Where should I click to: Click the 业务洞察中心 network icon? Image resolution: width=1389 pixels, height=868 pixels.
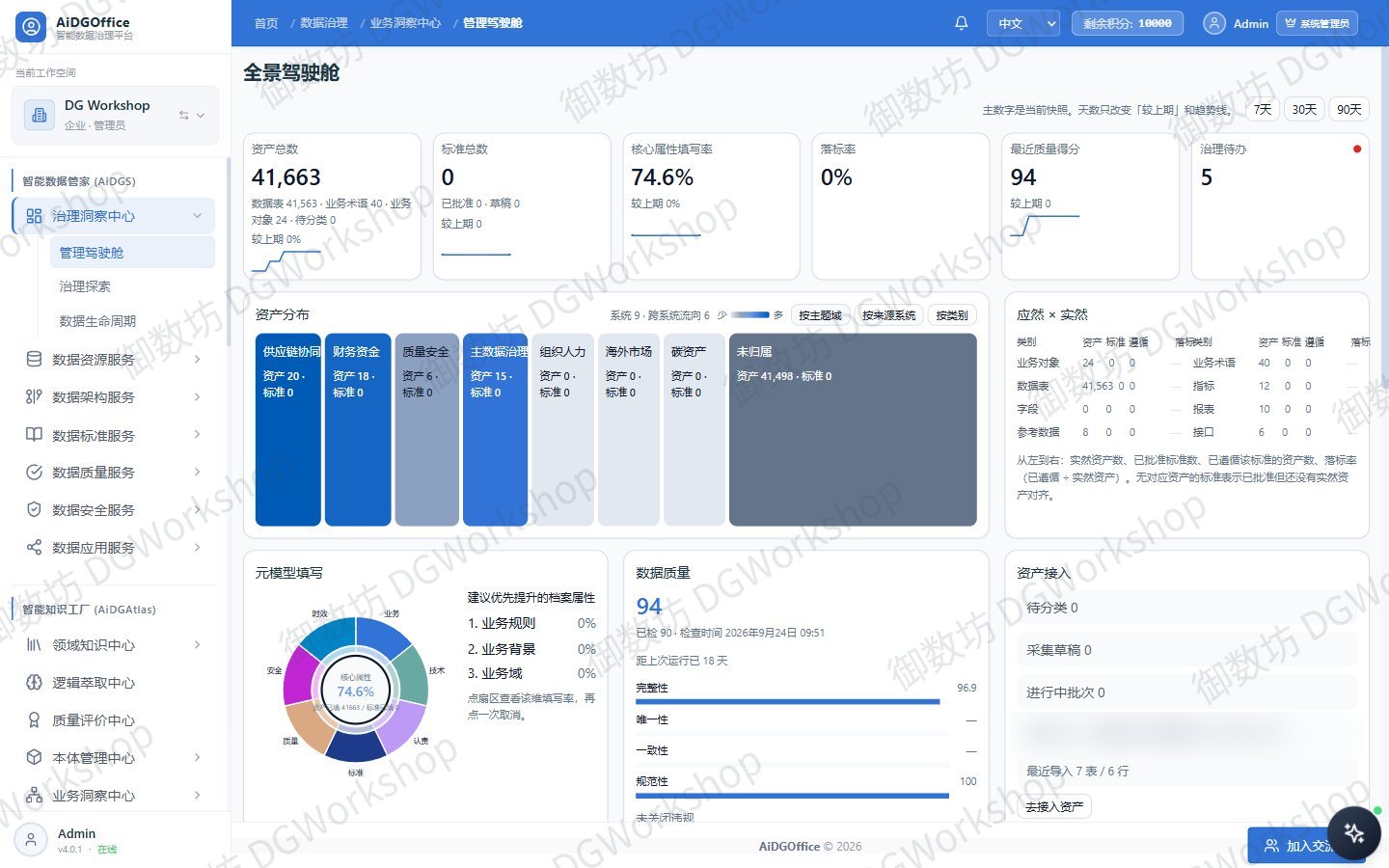(x=34, y=795)
